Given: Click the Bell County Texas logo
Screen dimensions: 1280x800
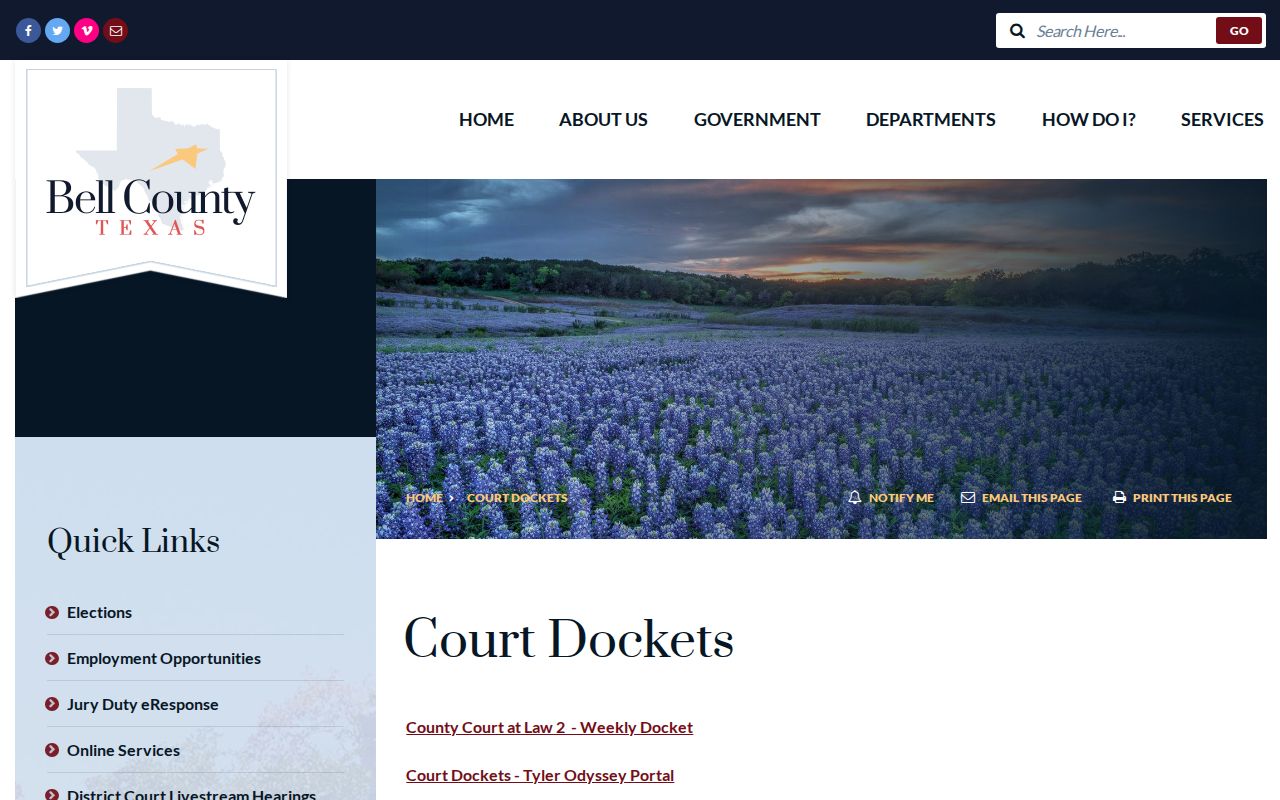Looking at the screenshot, I should (x=151, y=178).
